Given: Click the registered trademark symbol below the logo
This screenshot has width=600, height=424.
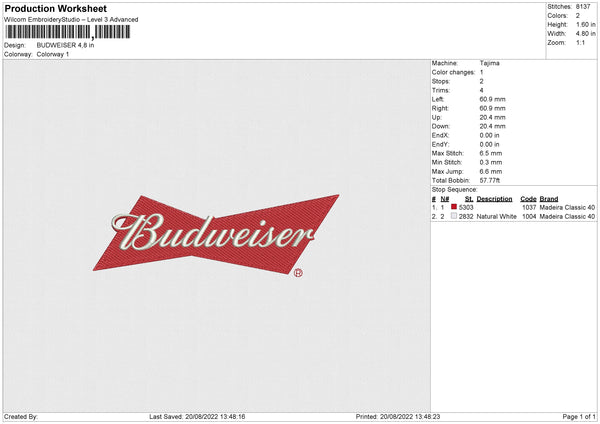Looking at the screenshot, I should point(298,273).
